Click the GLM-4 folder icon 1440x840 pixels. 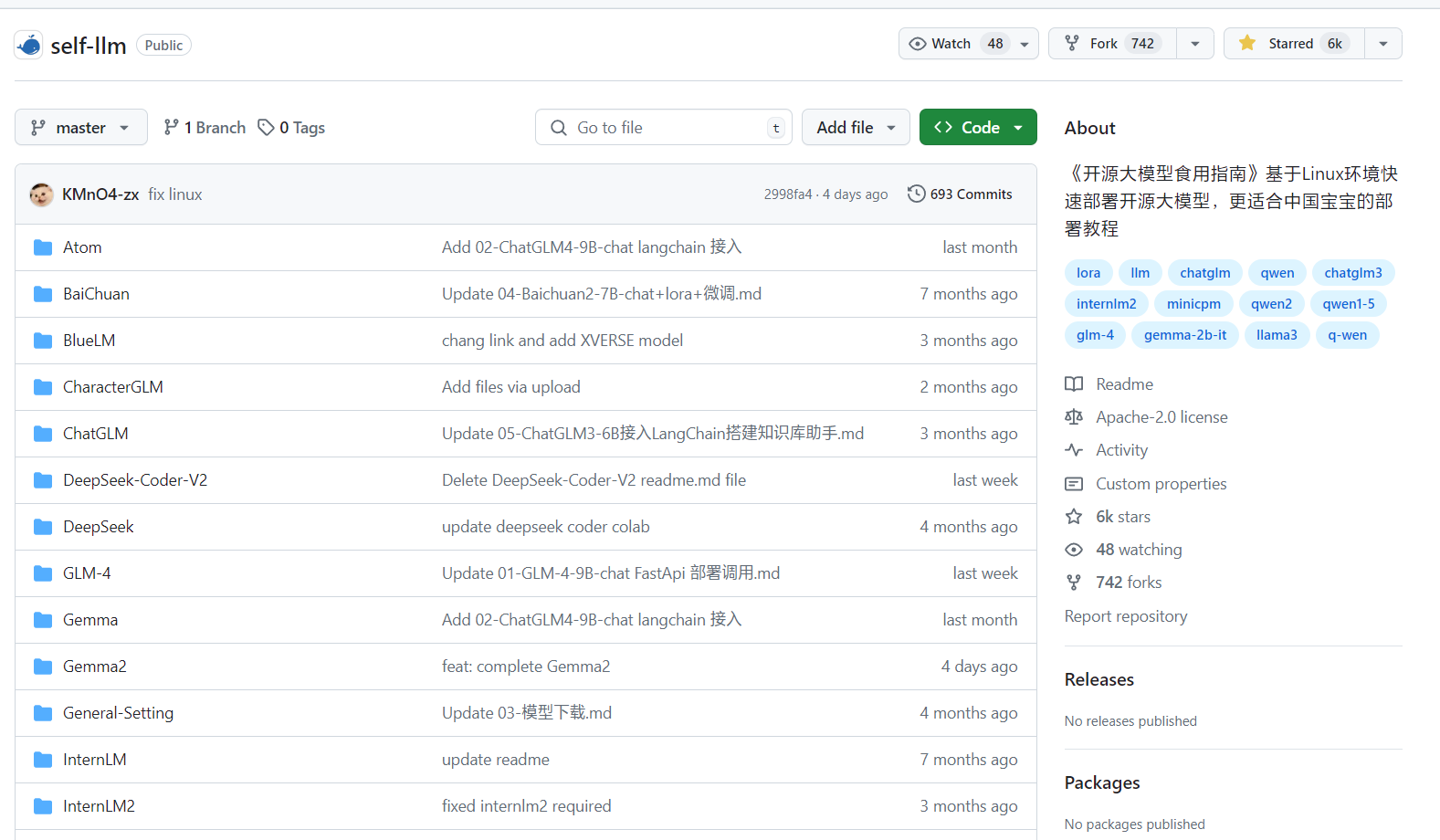[x=43, y=573]
